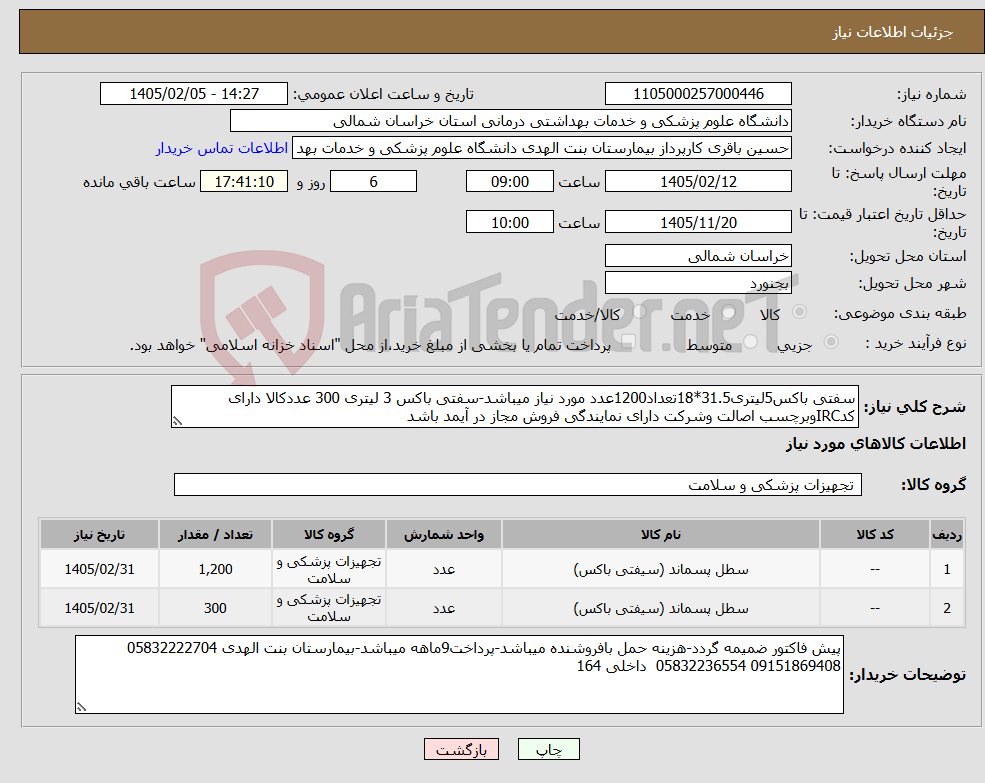Click goods group cell in row 1
Viewport: 985px width, 783px height.
[329, 569]
